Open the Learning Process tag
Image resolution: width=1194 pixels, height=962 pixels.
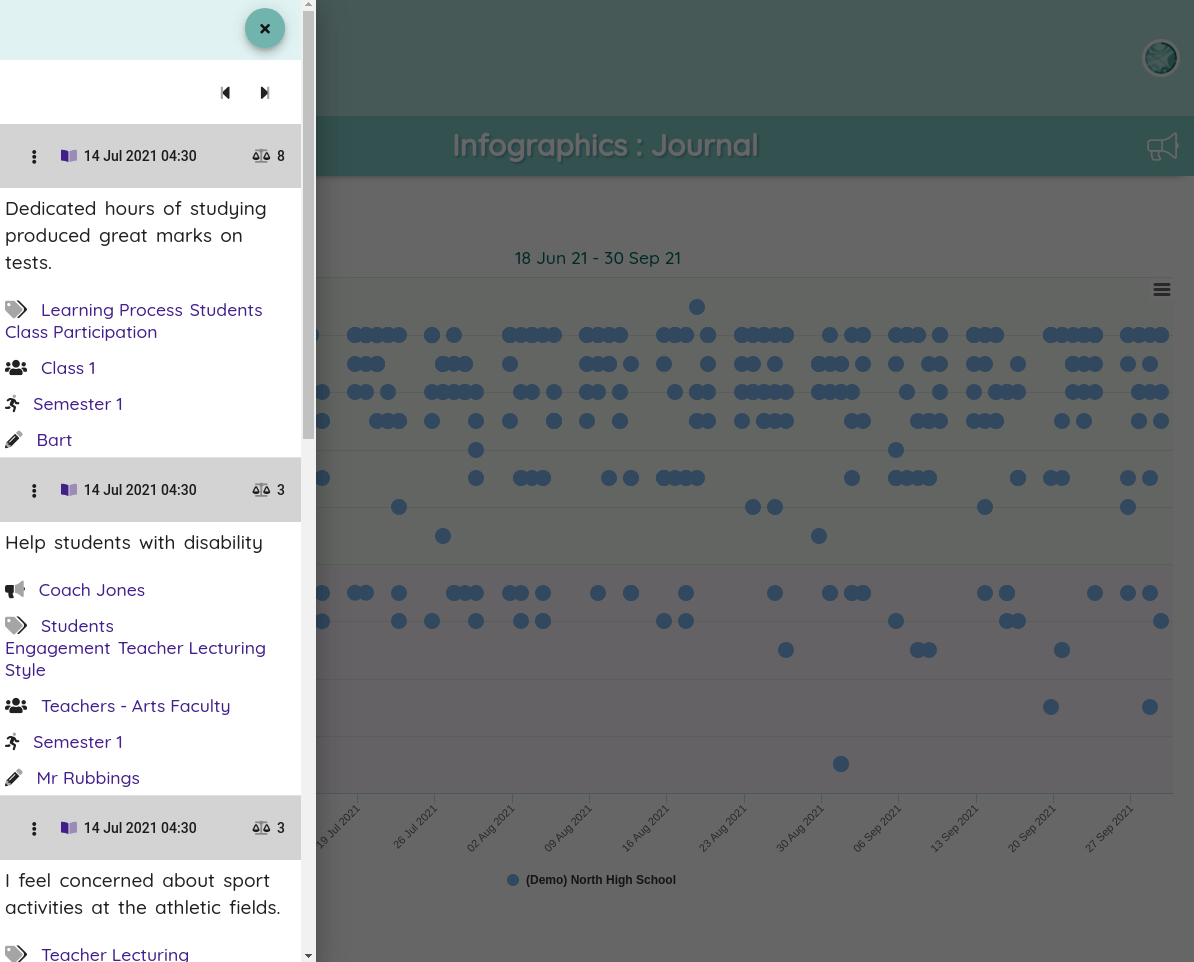[112, 310]
